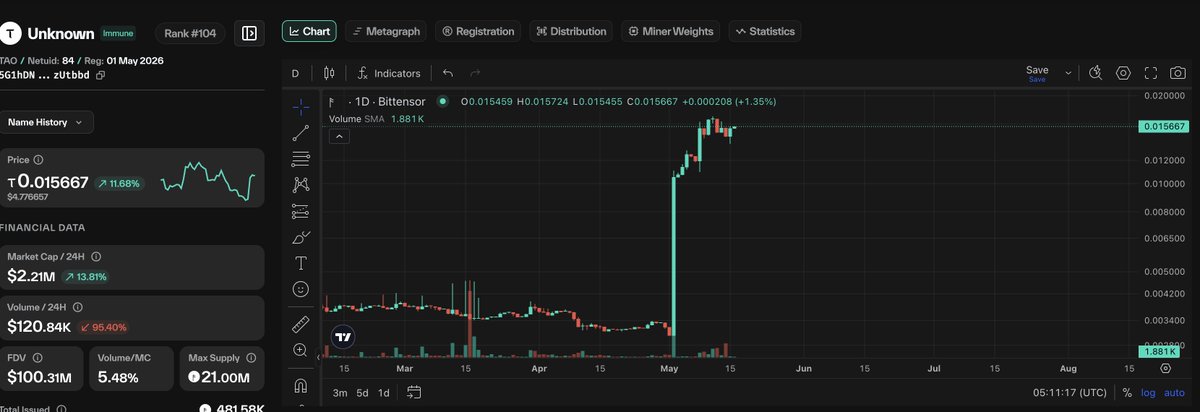Open the Save layout dropdown arrow

tap(1068, 73)
